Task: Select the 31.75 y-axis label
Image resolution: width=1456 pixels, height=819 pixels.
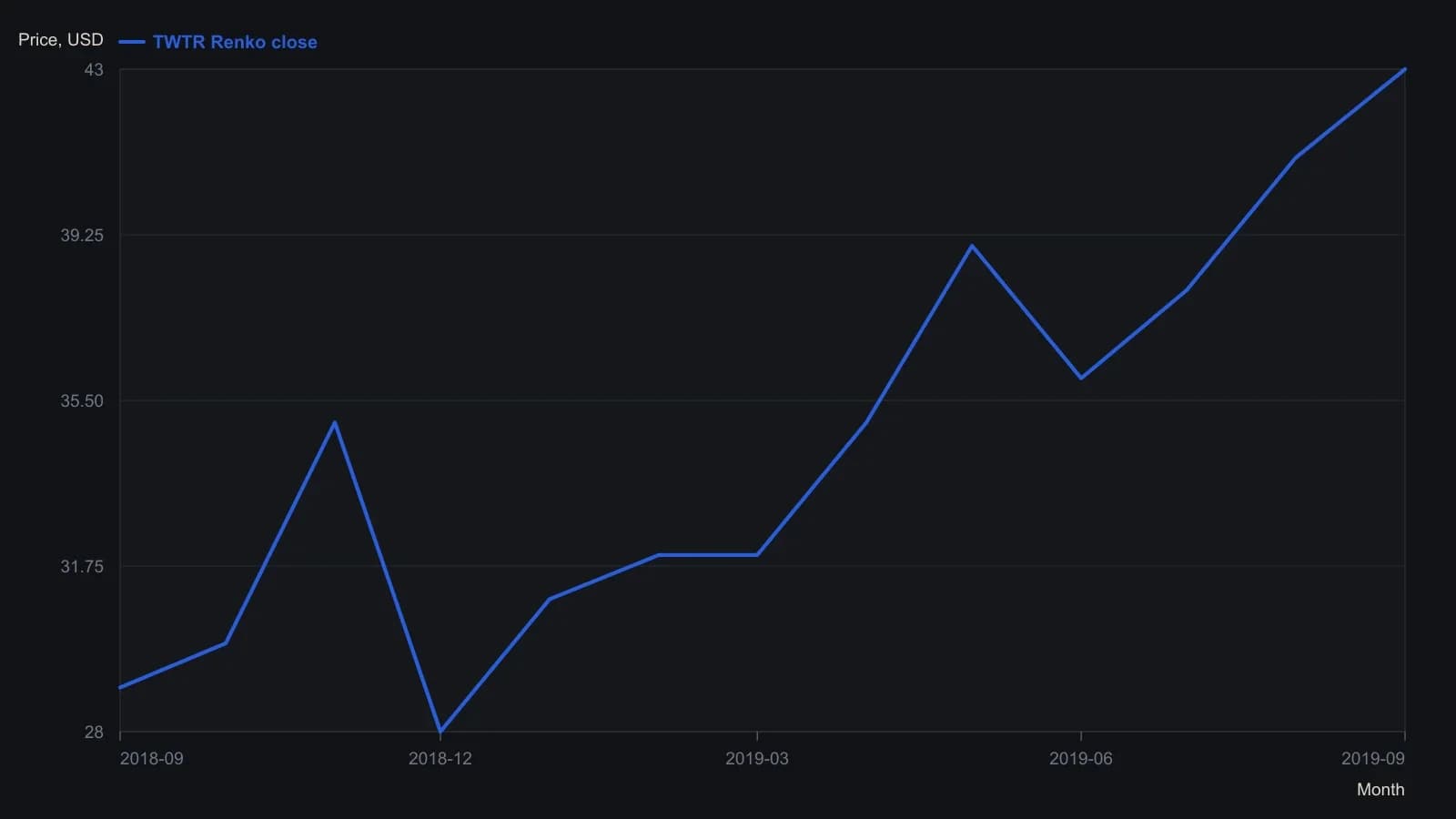Action: (82, 566)
